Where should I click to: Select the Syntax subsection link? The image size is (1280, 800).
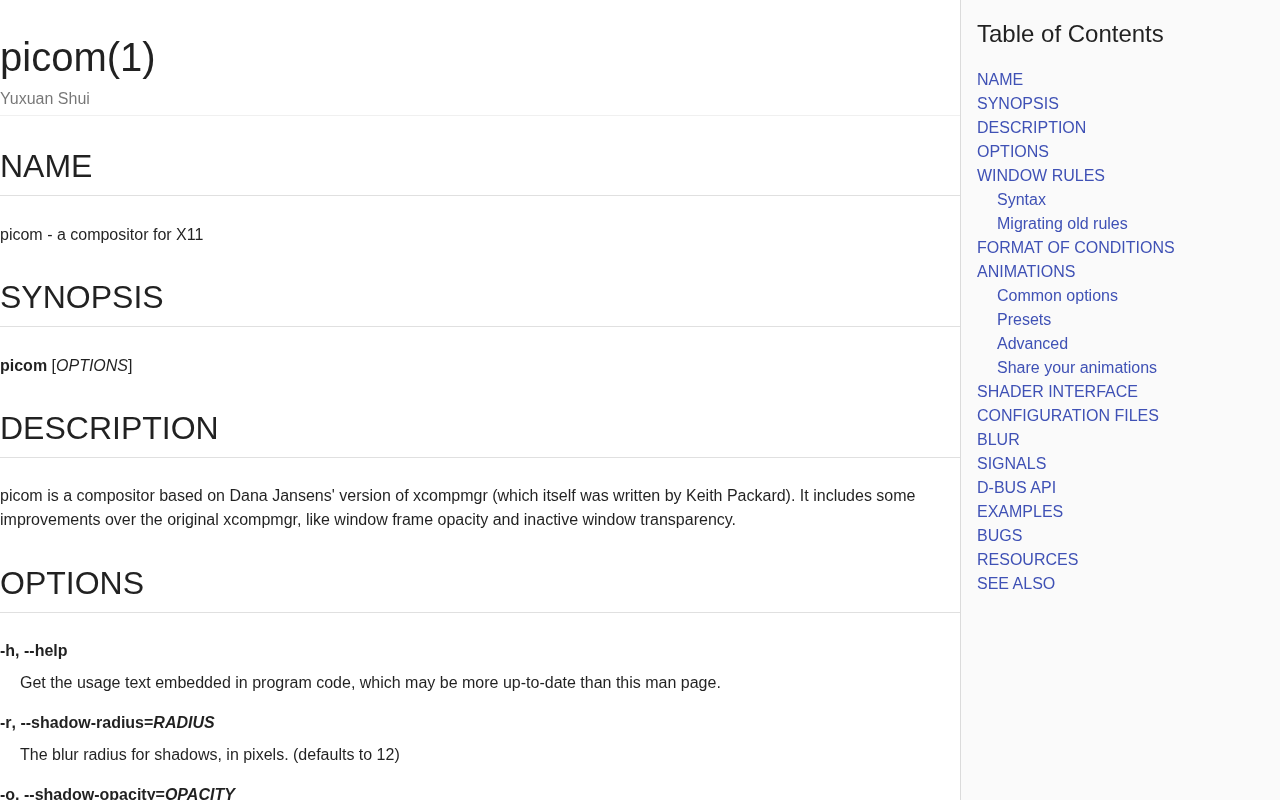click(x=1021, y=200)
